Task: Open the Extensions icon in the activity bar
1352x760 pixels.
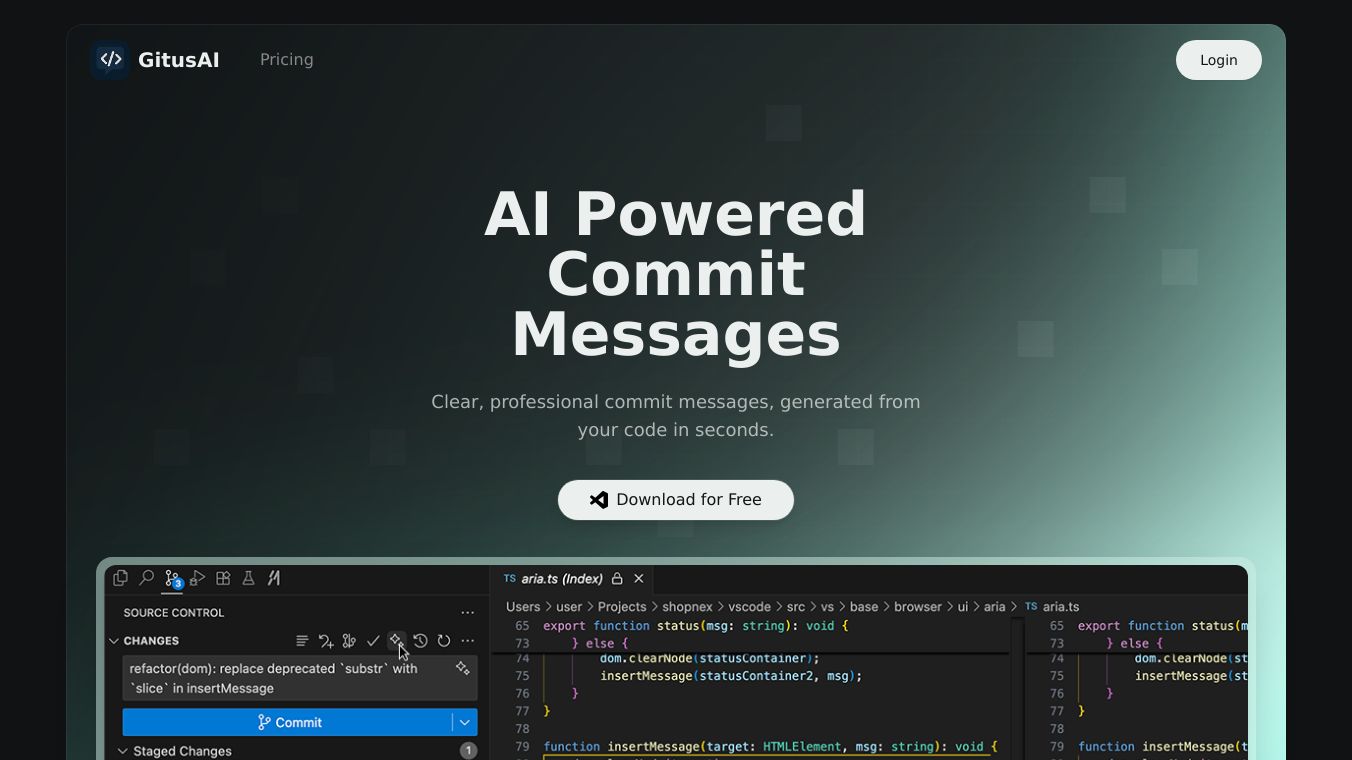Action: (223, 578)
